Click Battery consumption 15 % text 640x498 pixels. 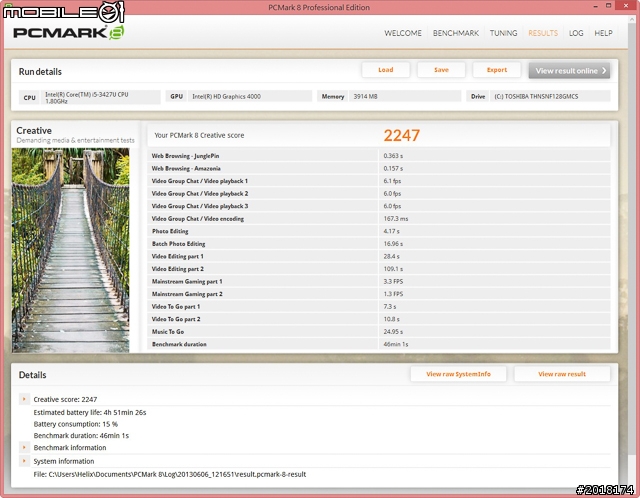pos(76,424)
